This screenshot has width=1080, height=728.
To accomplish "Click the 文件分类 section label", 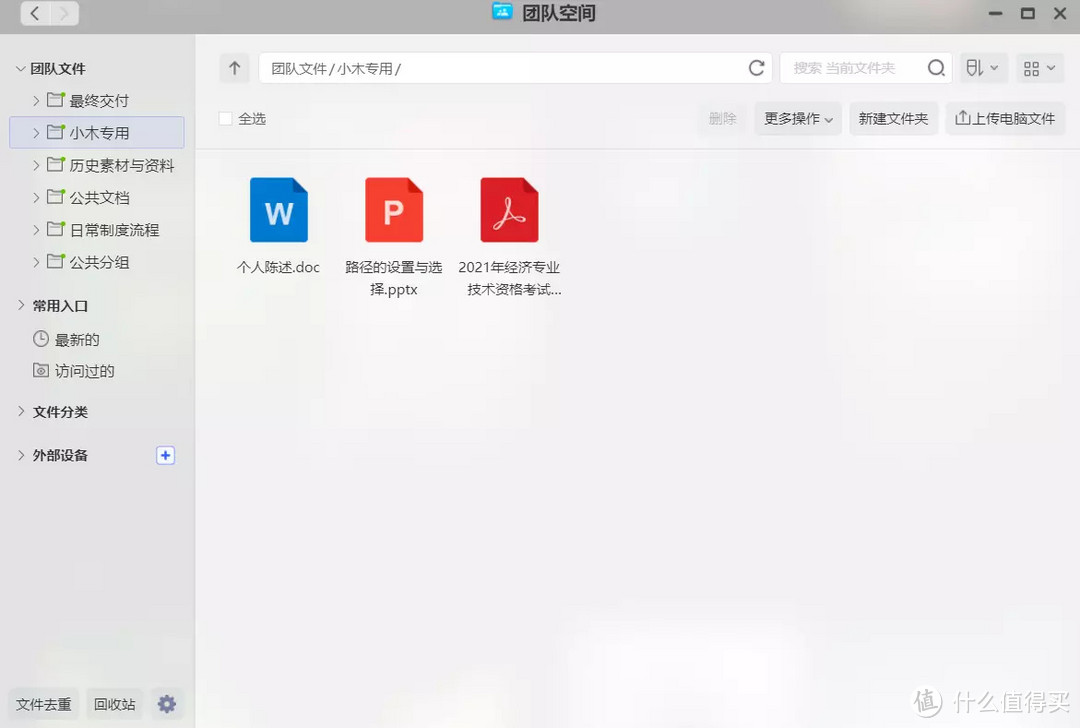I will coord(61,412).
